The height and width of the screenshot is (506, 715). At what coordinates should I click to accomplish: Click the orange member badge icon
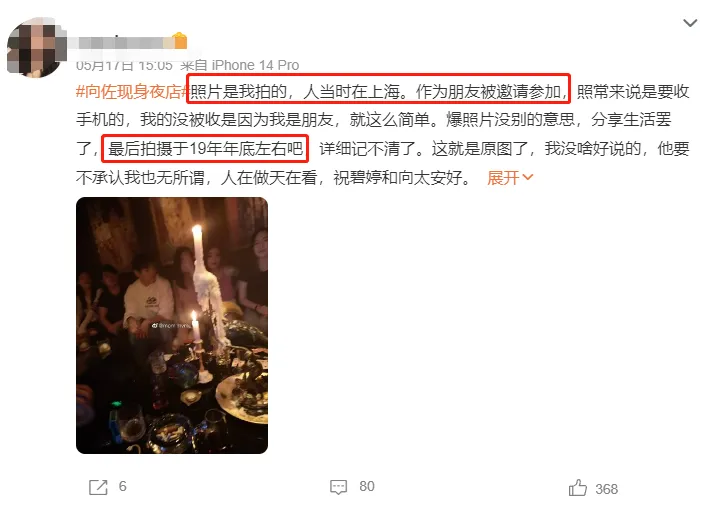point(180,41)
